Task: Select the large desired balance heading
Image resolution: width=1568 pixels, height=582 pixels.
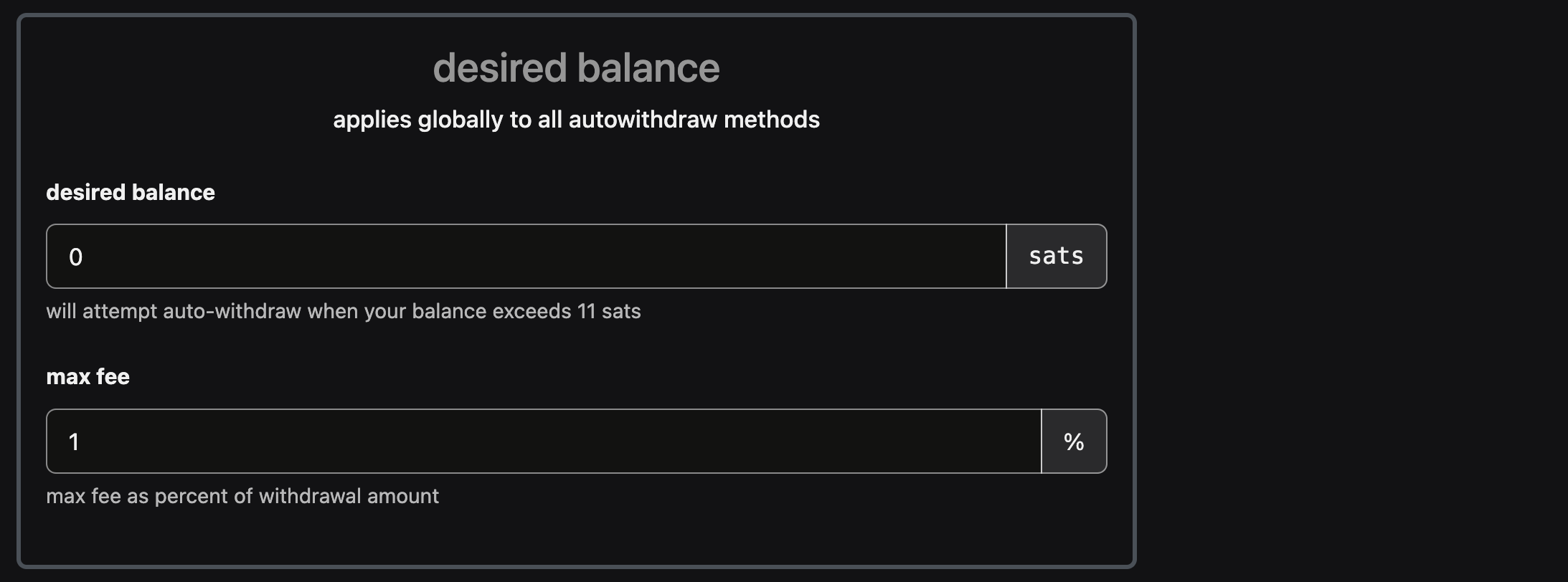Action: pyautogui.click(x=576, y=68)
